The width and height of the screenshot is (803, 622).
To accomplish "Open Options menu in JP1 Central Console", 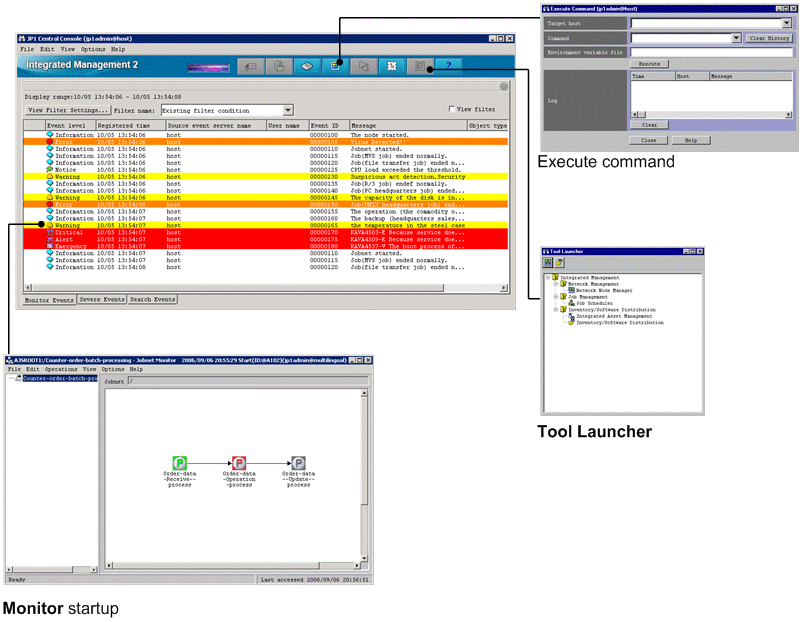I will [92, 49].
